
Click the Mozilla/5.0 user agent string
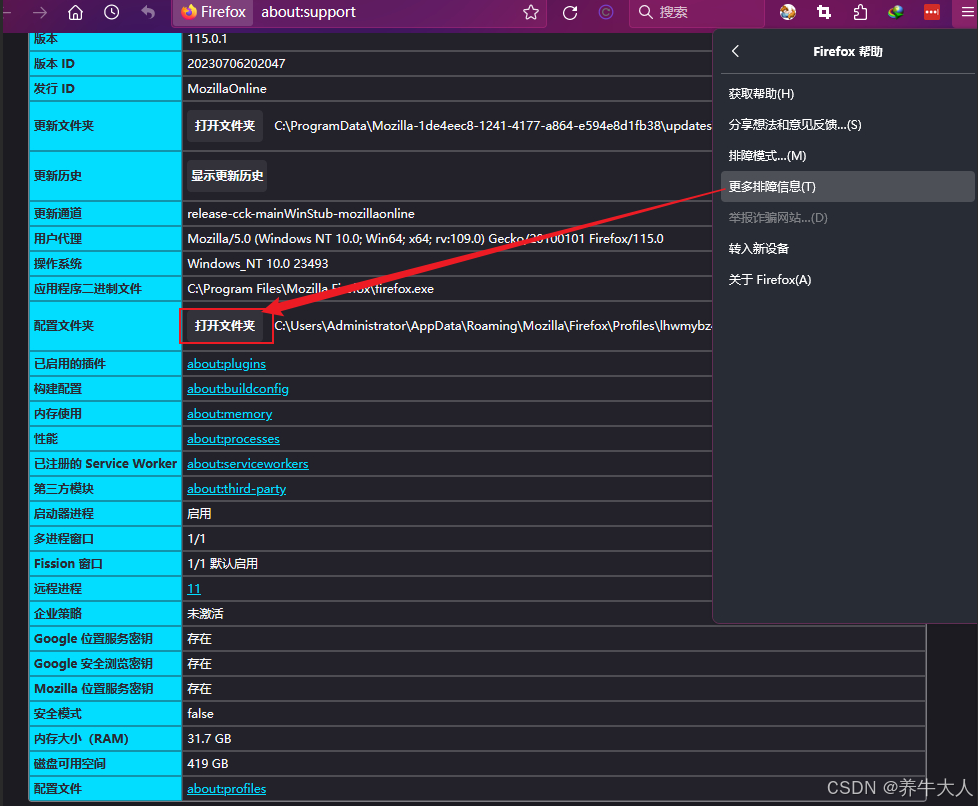click(x=425, y=238)
